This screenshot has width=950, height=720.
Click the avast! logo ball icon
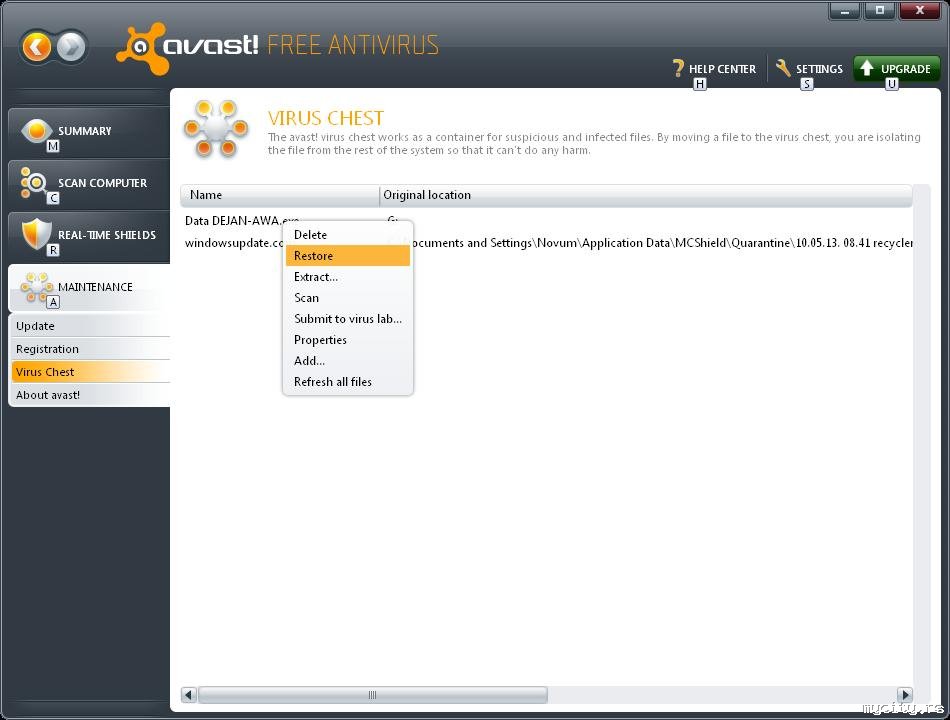pos(141,48)
